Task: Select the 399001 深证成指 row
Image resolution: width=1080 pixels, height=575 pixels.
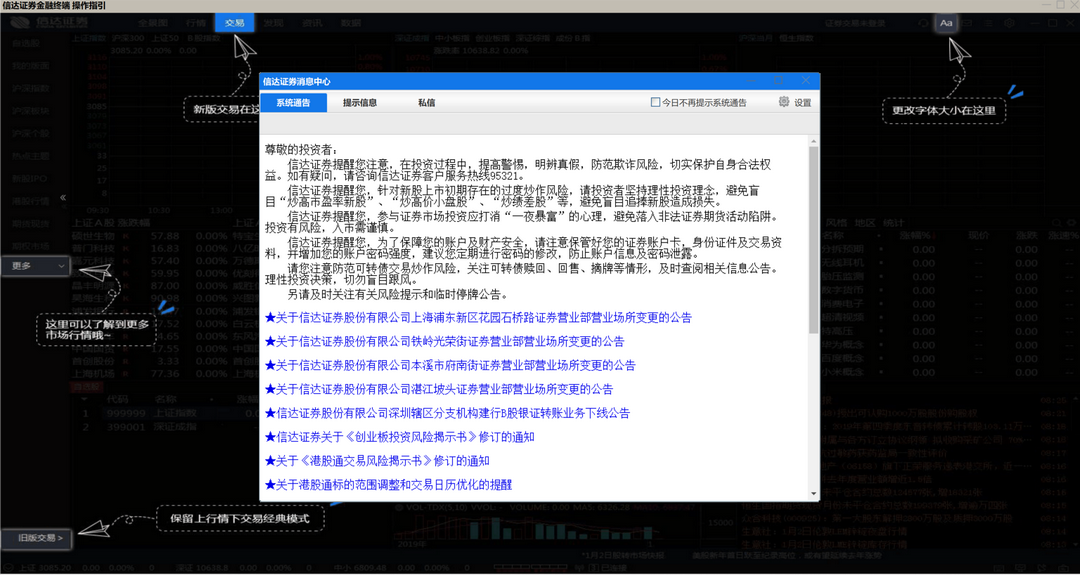Action: (165, 427)
